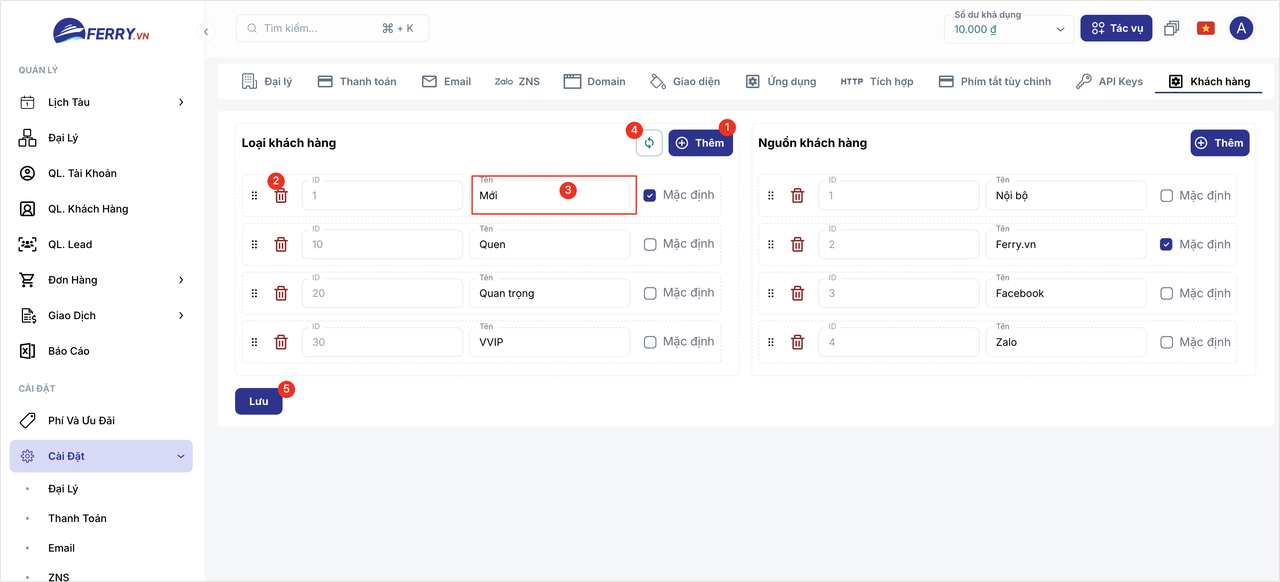The image size is (1280, 582).
Task: Open the copy windows icon in header
Action: [x=1172, y=28]
